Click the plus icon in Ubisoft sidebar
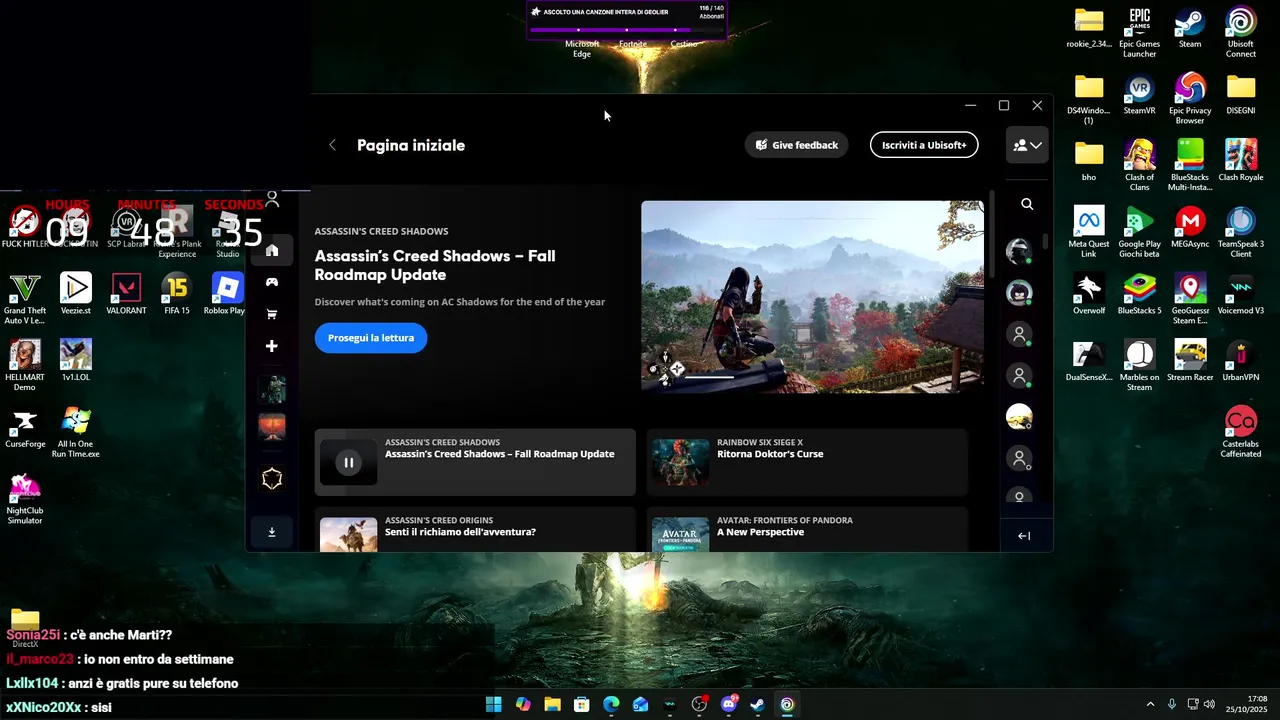 coord(272,346)
